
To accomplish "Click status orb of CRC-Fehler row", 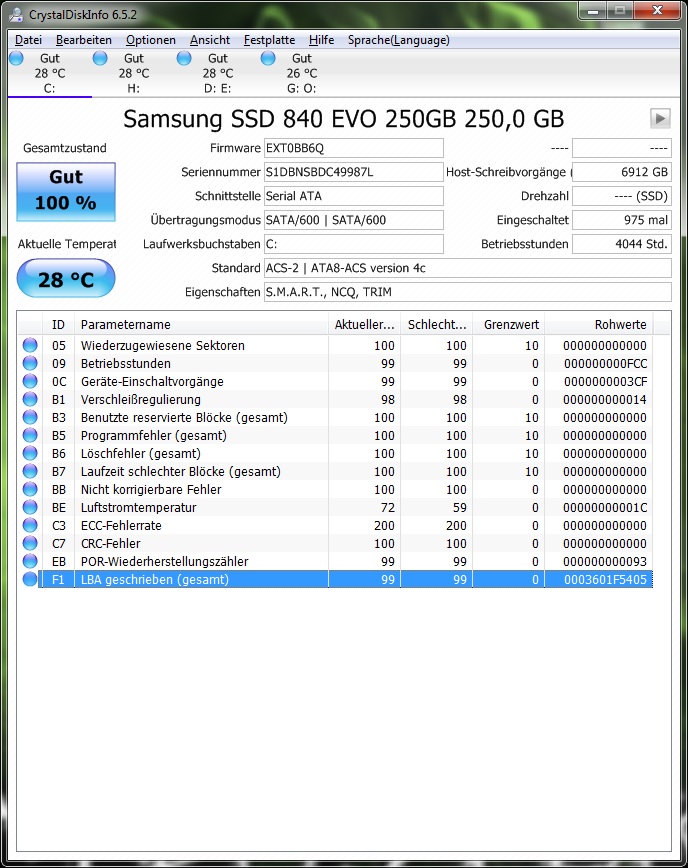I will click(30, 543).
